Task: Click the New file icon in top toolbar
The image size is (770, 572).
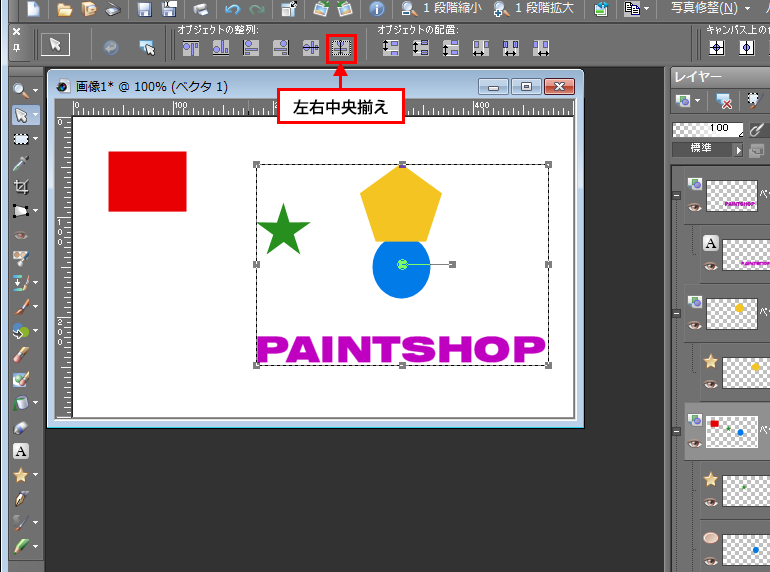Action: point(33,8)
